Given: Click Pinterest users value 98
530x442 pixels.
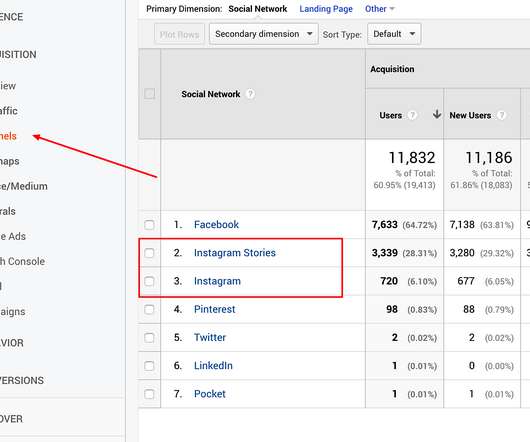Looking at the screenshot, I should [392, 309].
